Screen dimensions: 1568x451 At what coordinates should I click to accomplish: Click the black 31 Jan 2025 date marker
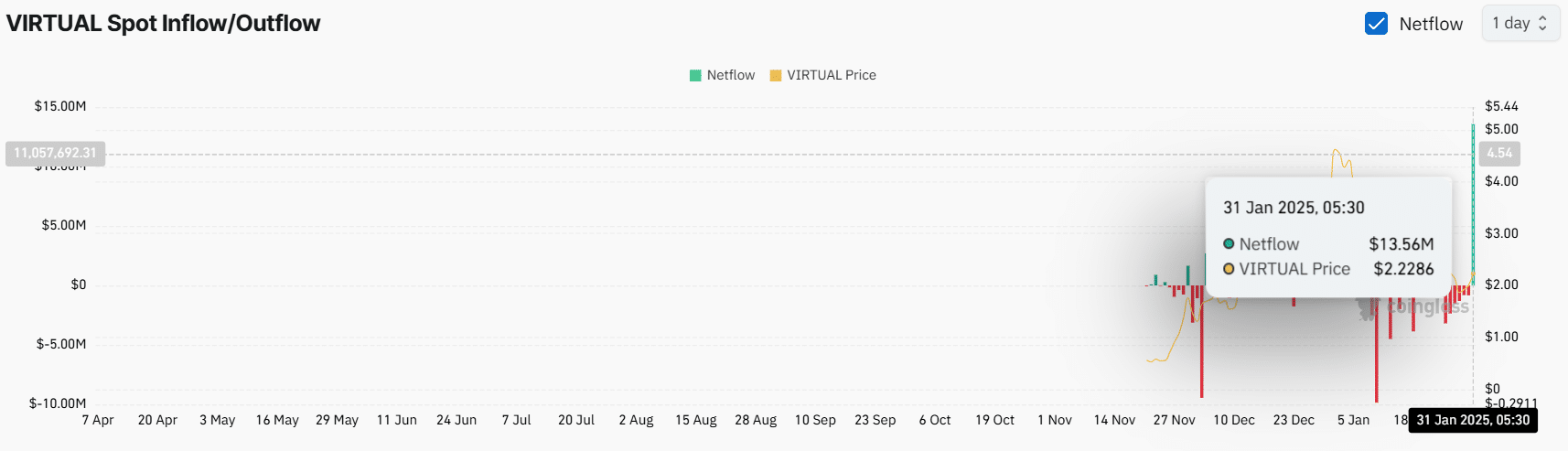pos(1473,420)
